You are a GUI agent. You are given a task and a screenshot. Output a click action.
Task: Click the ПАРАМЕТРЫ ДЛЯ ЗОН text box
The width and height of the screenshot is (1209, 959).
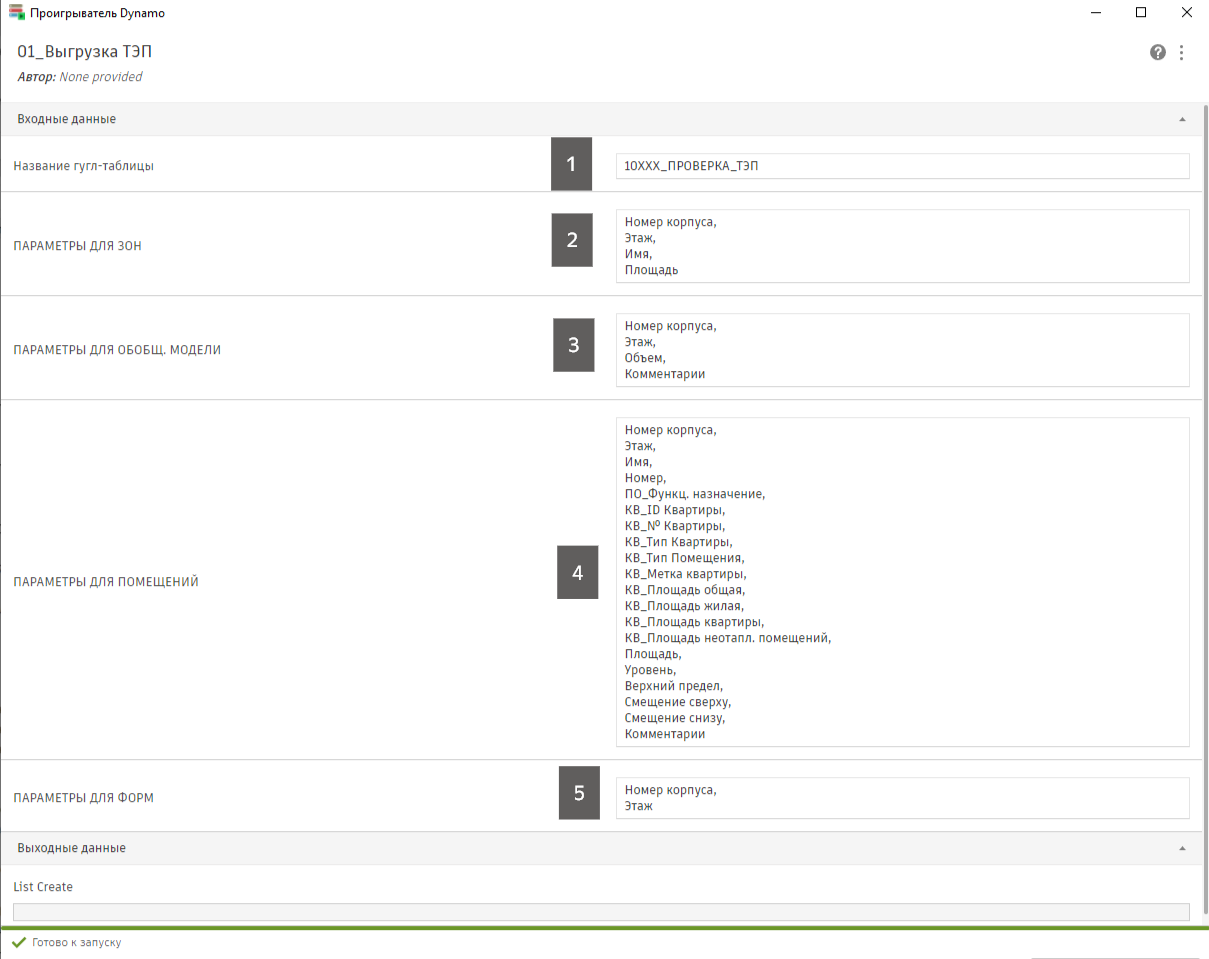point(902,246)
